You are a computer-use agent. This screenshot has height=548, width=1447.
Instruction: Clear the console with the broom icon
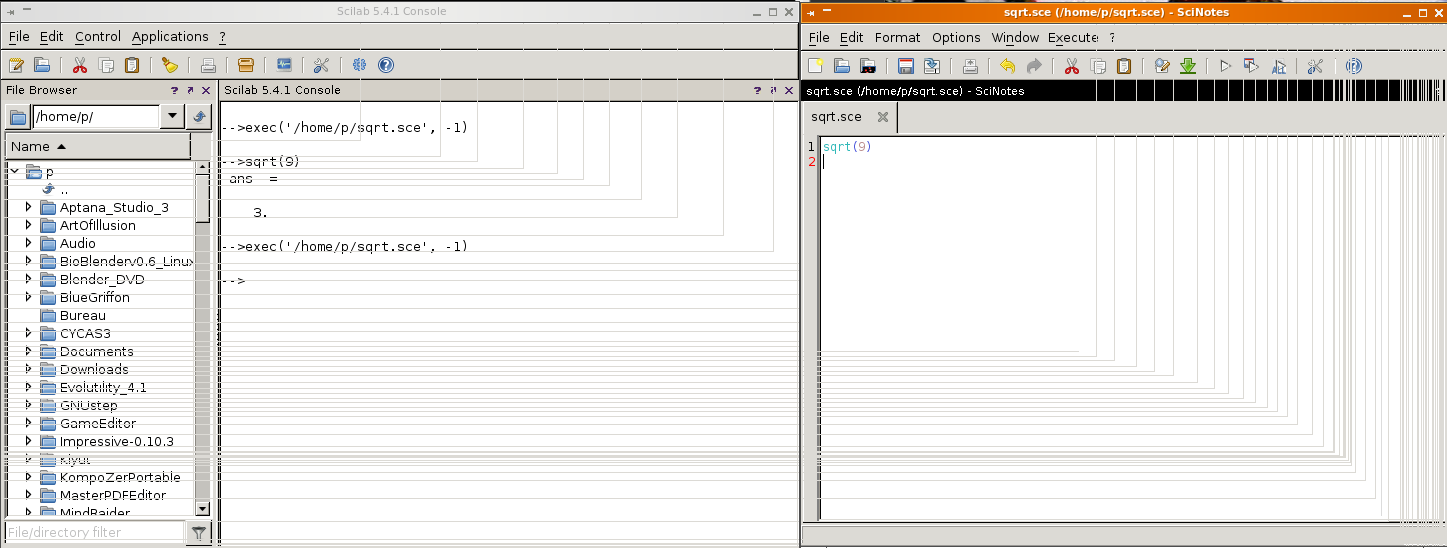pyautogui.click(x=169, y=65)
